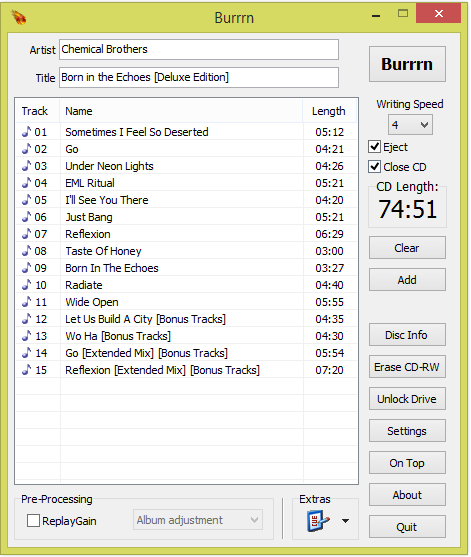Screen dimensions: 471x557
Task: Select track Wide Open
Action: (186, 302)
